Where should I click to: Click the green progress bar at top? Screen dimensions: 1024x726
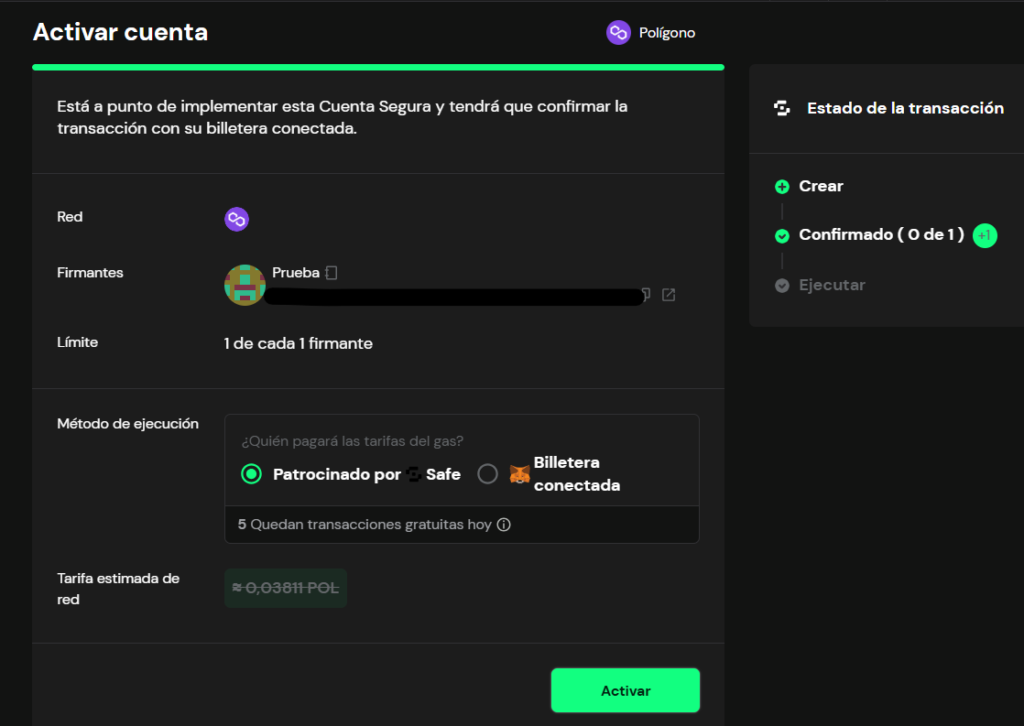378,67
